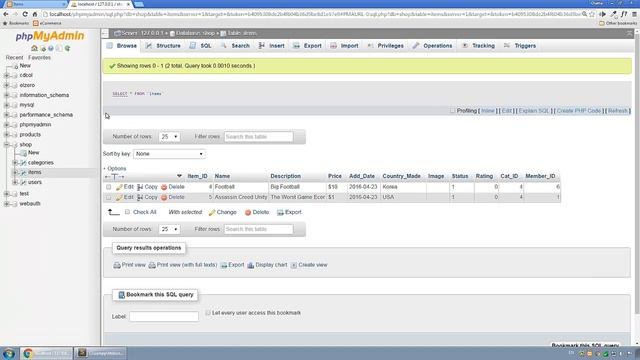Image resolution: width=640 pixels, height=360 pixels.
Task: Delete the Football row
Action: (172, 187)
